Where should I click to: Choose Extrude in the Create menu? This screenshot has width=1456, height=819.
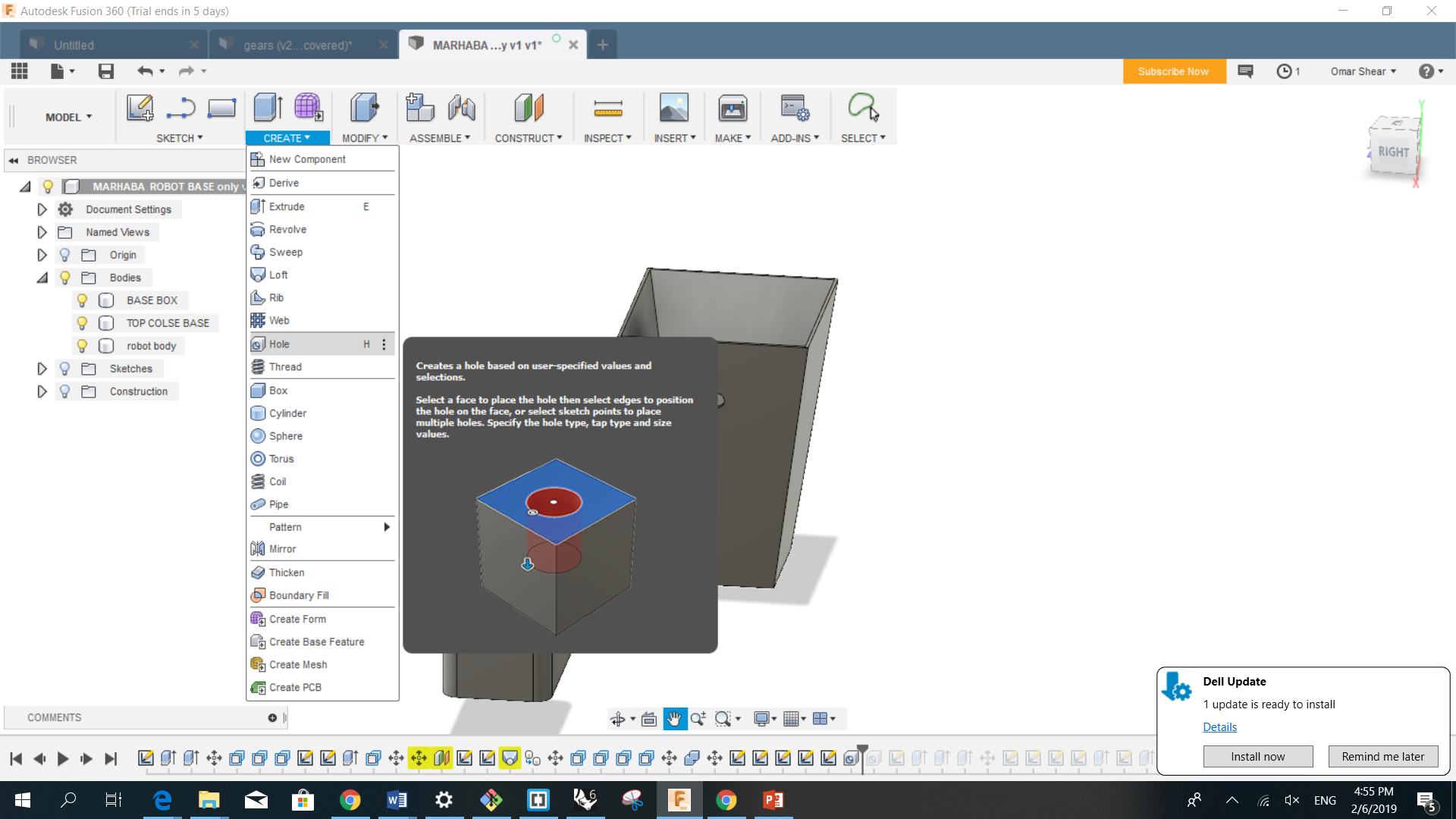tap(322, 206)
